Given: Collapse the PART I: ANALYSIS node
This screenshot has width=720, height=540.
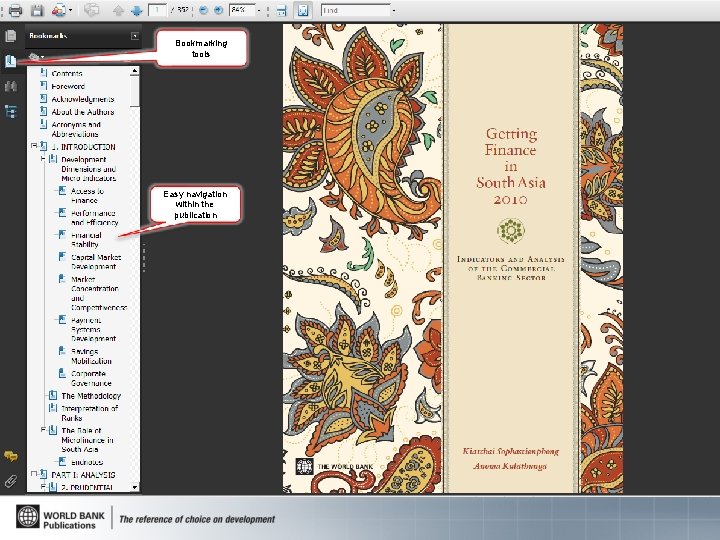Looking at the screenshot, I should click(x=34, y=473).
